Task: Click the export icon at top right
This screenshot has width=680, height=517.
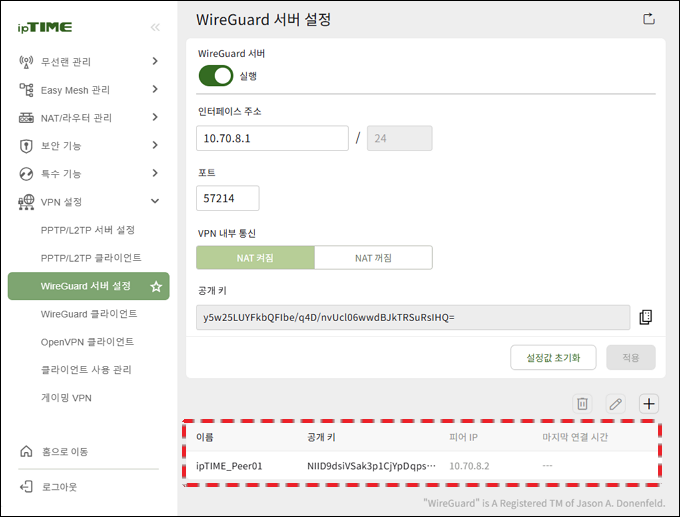Action: pyautogui.click(x=648, y=19)
